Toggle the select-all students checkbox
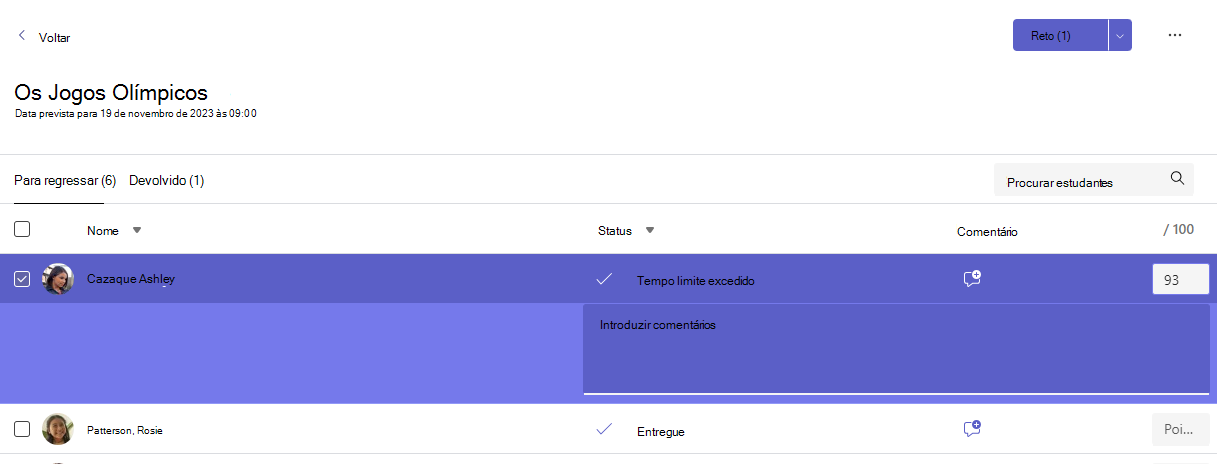This screenshot has width=1217, height=464. coord(22,229)
